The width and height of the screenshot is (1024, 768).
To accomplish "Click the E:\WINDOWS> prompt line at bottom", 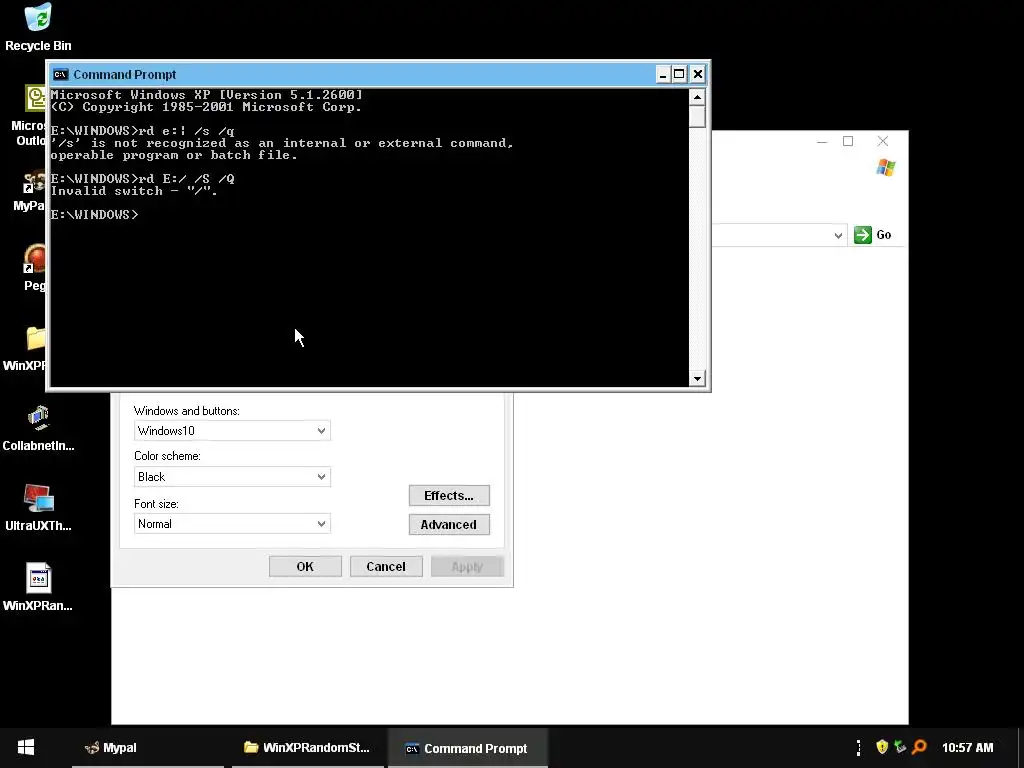I will point(95,215).
